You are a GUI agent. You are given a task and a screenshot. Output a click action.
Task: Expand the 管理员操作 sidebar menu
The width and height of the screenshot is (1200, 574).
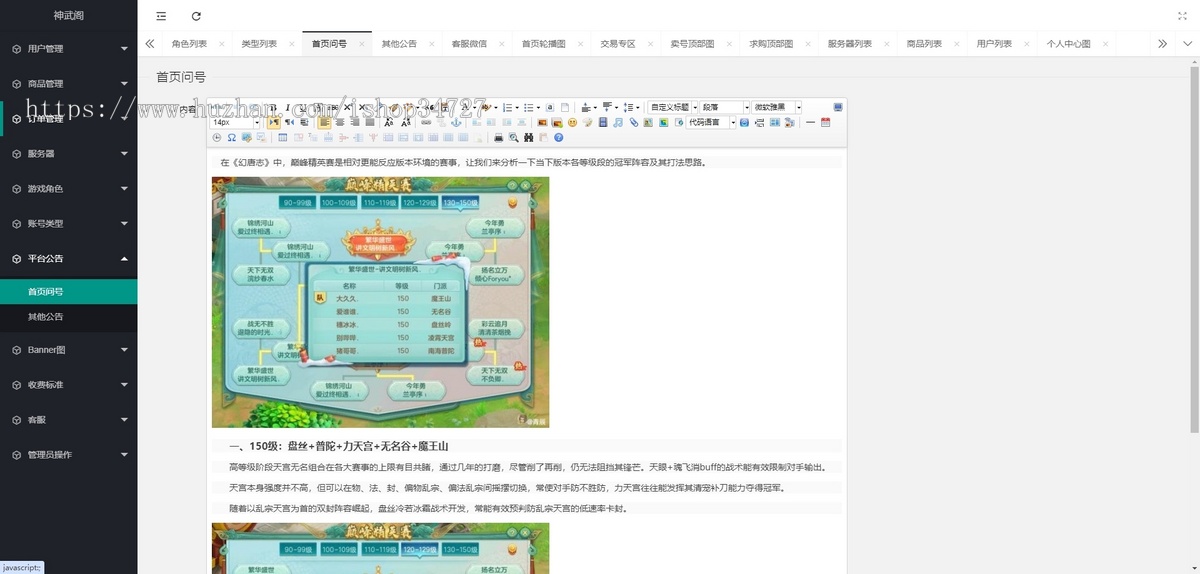coord(68,454)
